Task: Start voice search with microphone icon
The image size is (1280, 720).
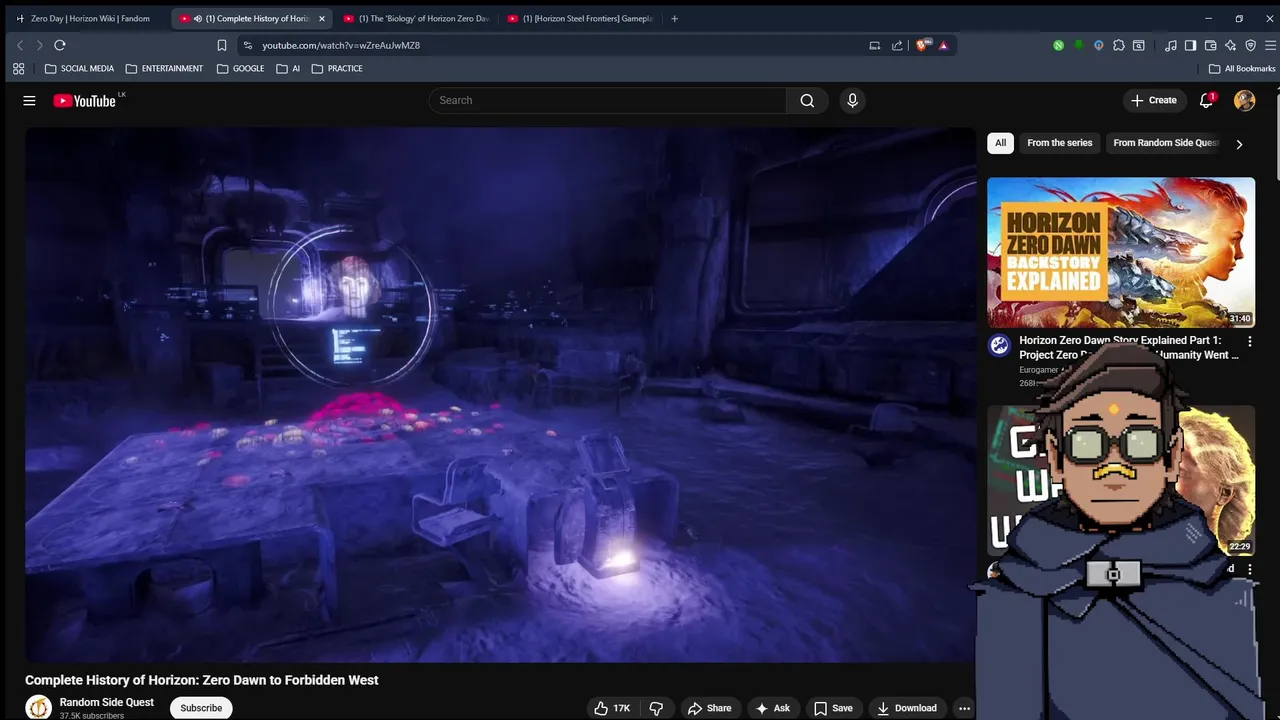Action: click(x=852, y=100)
